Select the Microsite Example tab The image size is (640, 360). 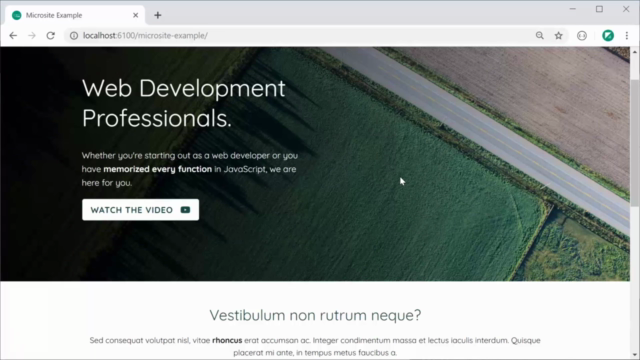[75, 15]
